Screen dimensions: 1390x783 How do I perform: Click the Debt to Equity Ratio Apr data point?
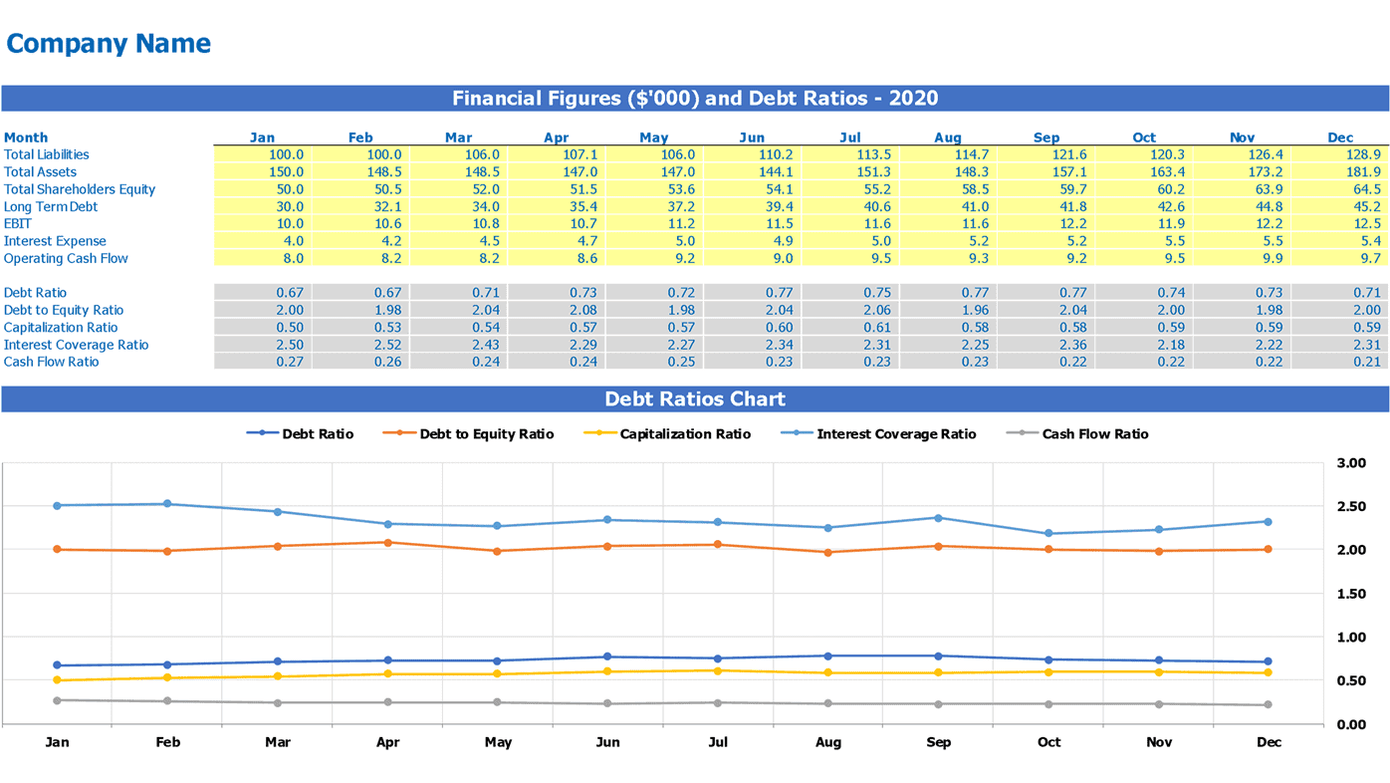pos(388,542)
